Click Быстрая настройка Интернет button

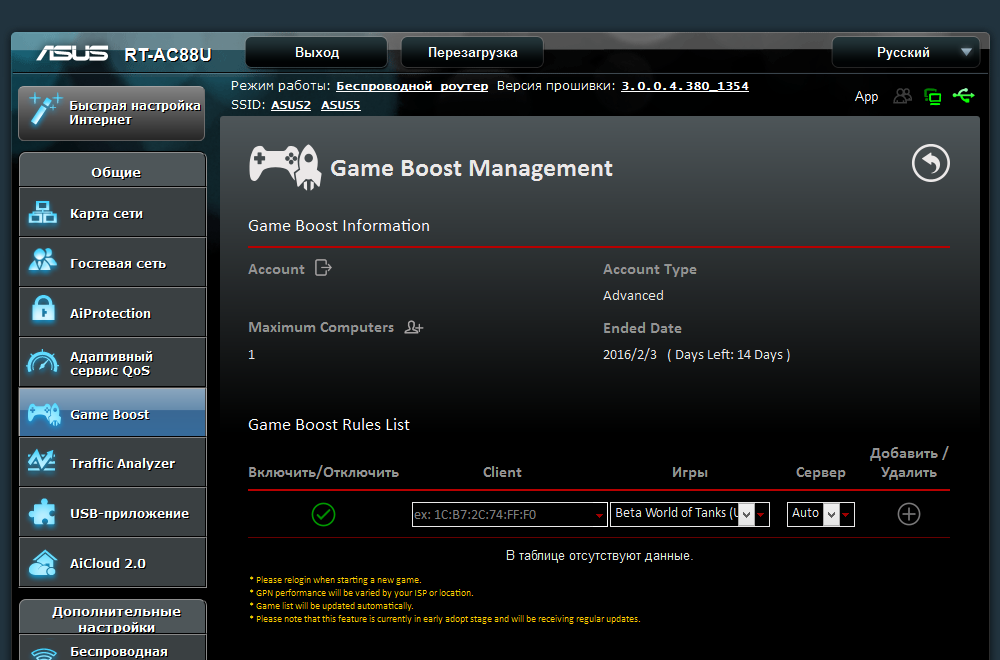[x=112, y=113]
